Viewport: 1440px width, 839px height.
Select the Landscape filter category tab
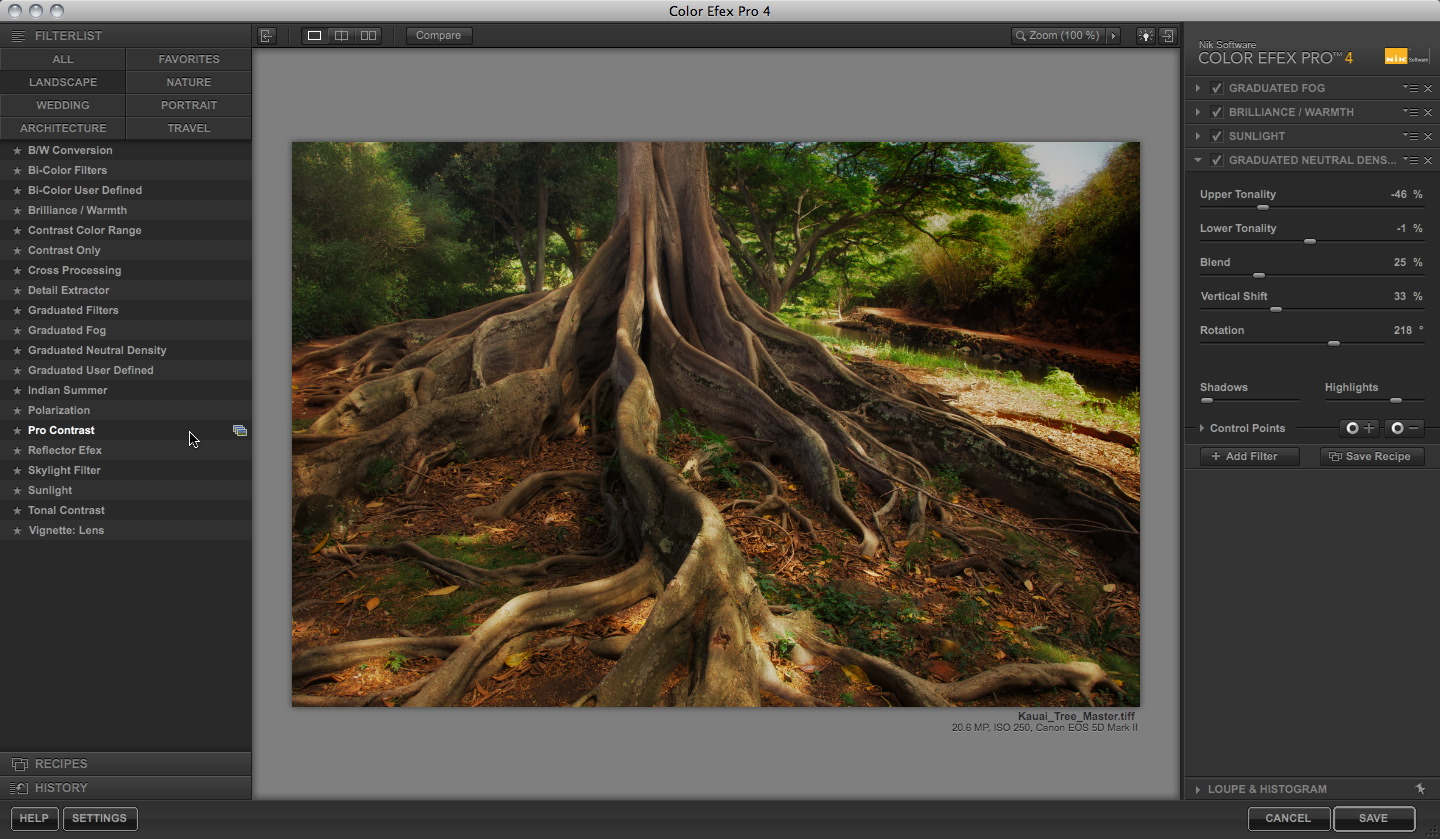pyautogui.click(x=63, y=82)
